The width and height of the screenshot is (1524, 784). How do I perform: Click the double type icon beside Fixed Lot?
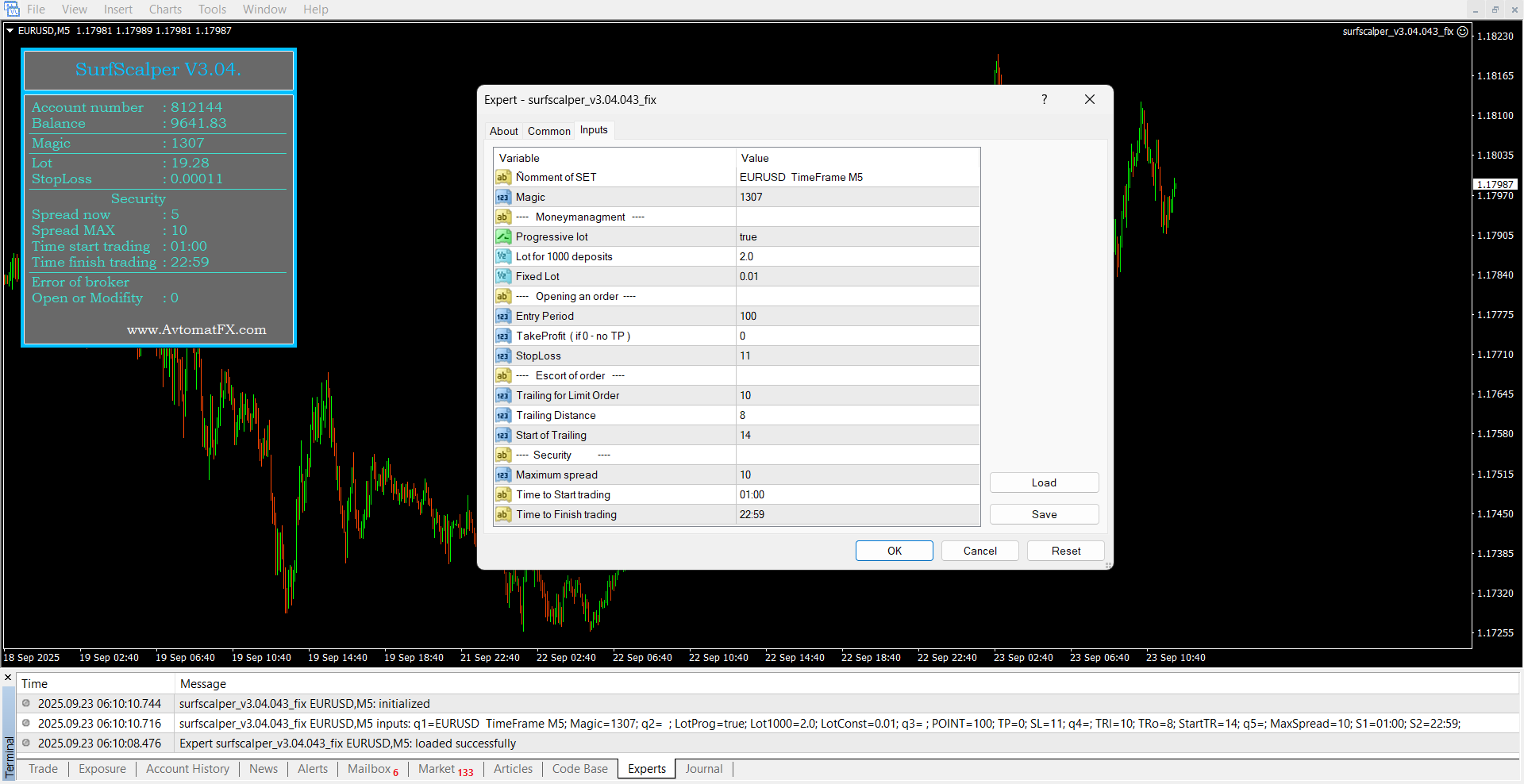[503, 277]
